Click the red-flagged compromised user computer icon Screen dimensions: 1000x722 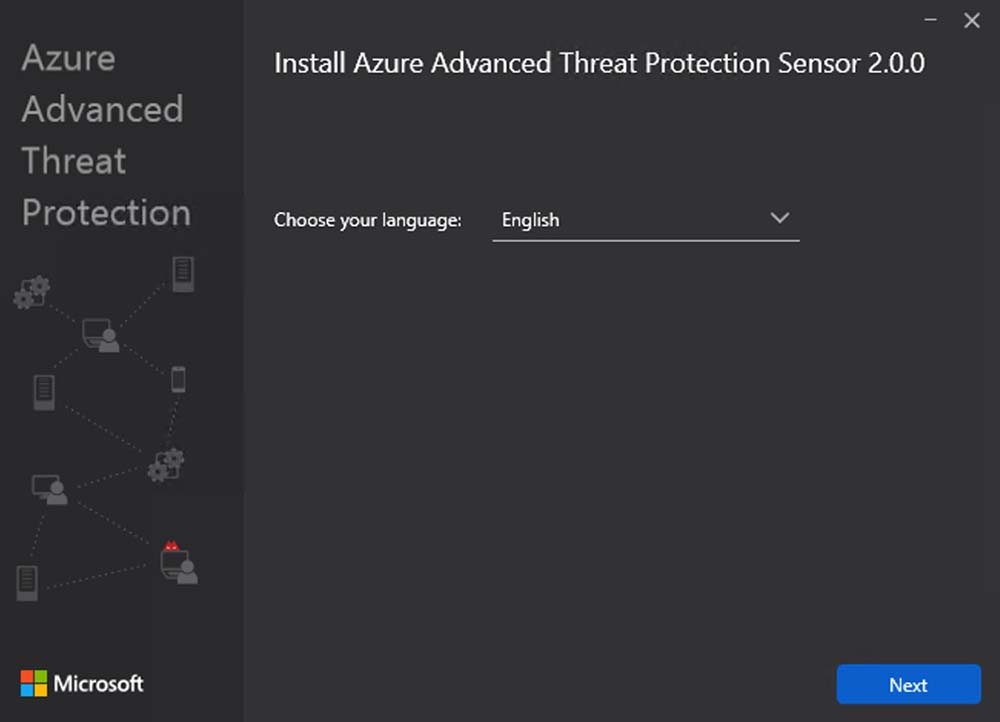tap(178, 565)
